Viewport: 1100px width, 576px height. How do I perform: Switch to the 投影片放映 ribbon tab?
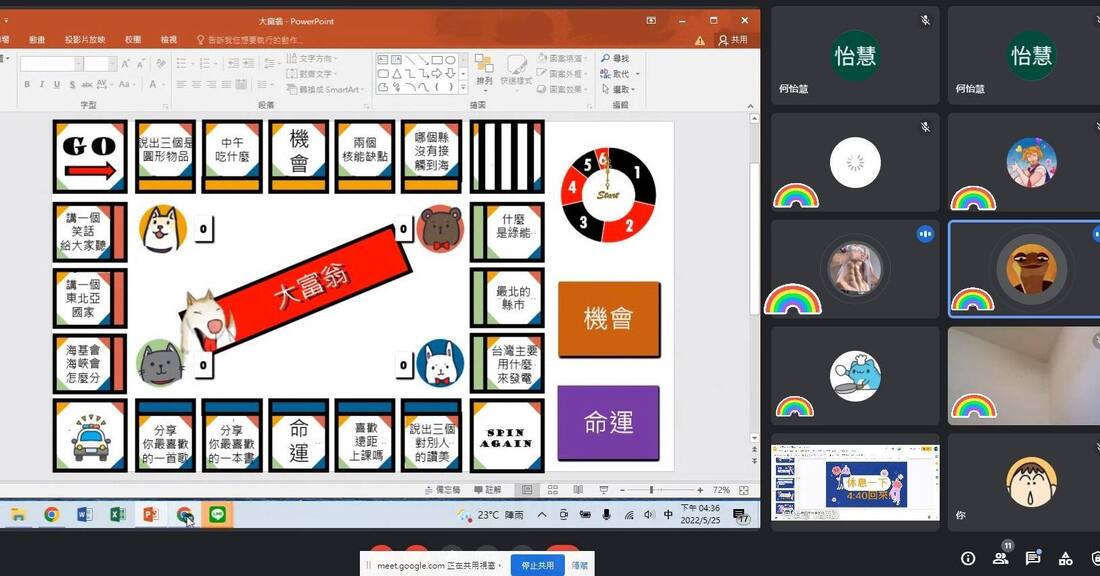[85, 40]
